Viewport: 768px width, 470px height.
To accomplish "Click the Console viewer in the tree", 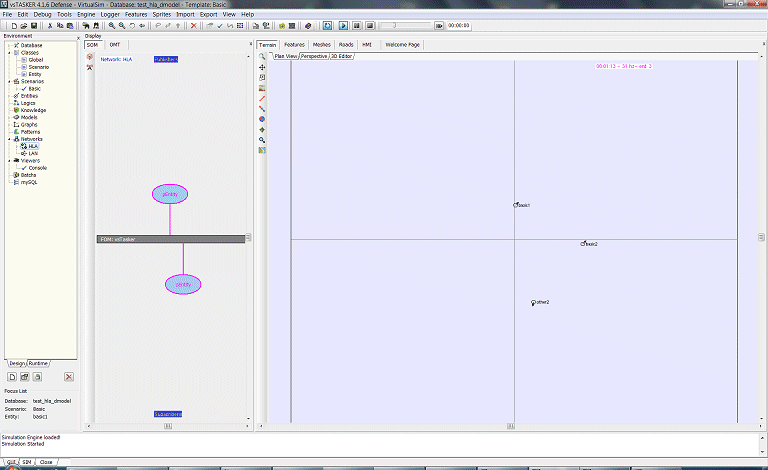I will (x=38, y=167).
